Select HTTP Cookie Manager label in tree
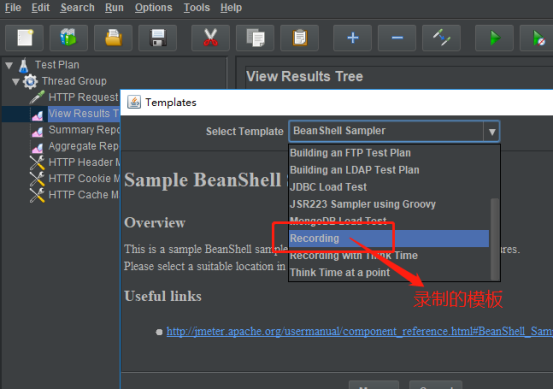The height and width of the screenshot is (389, 554). [x=84, y=178]
